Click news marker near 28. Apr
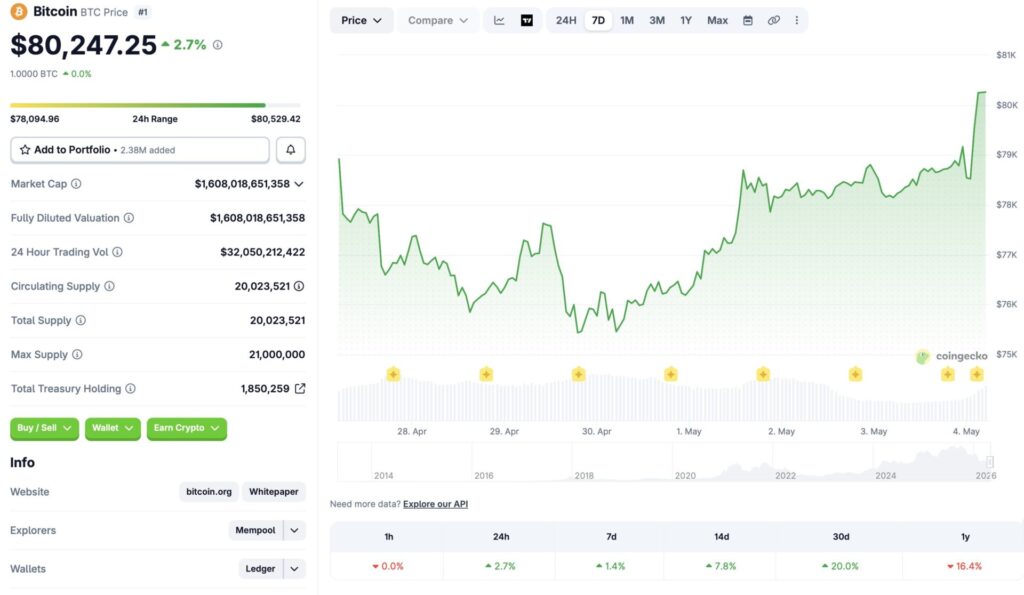The width and height of the screenshot is (1024, 595). [x=393, y=374]
